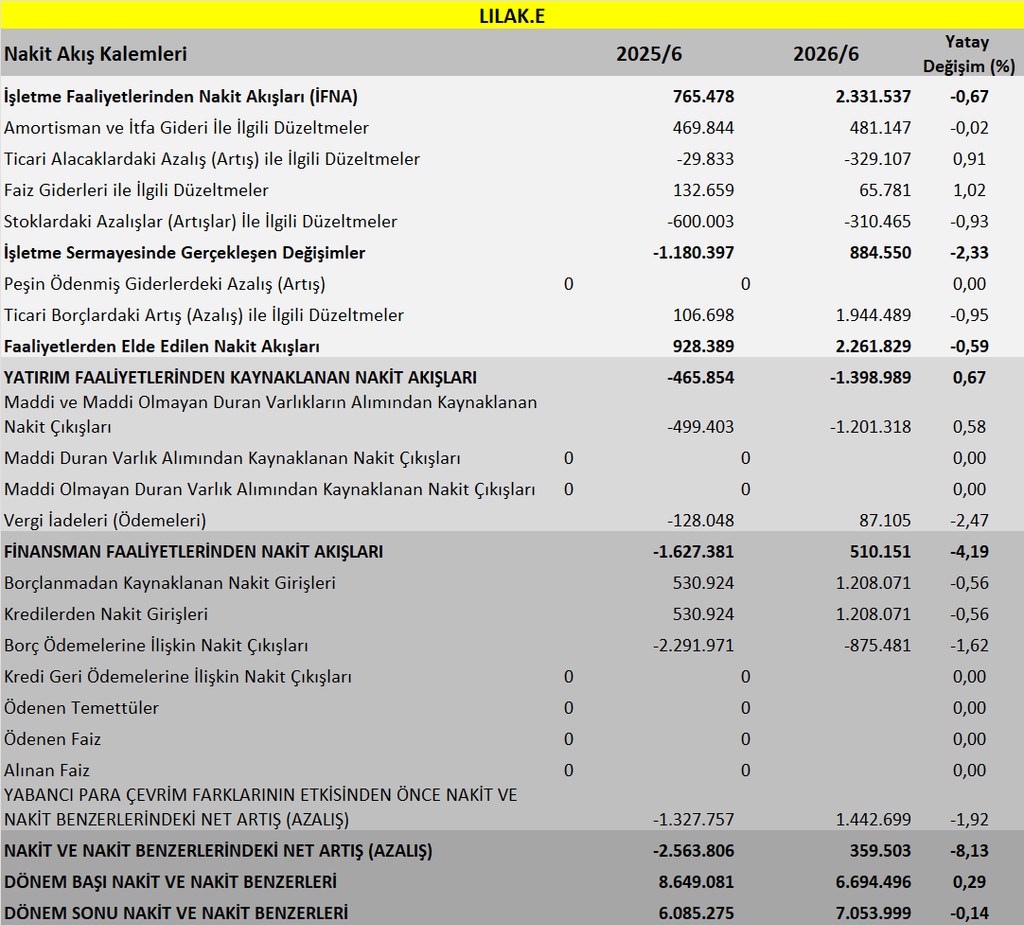Select the LILAK.E title header cell
The width and height of the screenshot is (1024, 925).
coord(512,16)
